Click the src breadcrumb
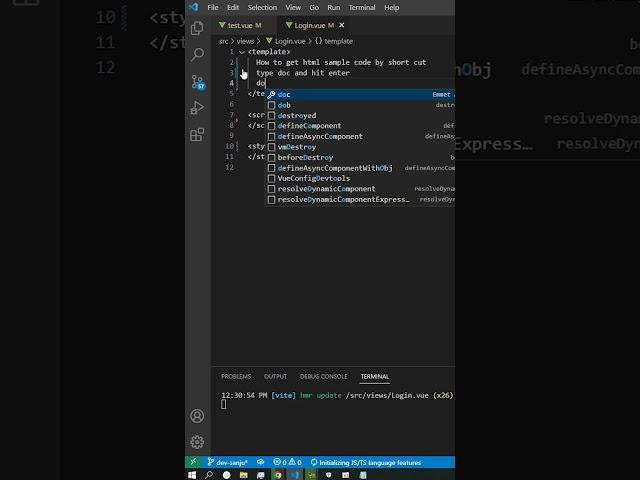The height and width of the screenshot is (480, 640). click(x=223, y=41)
